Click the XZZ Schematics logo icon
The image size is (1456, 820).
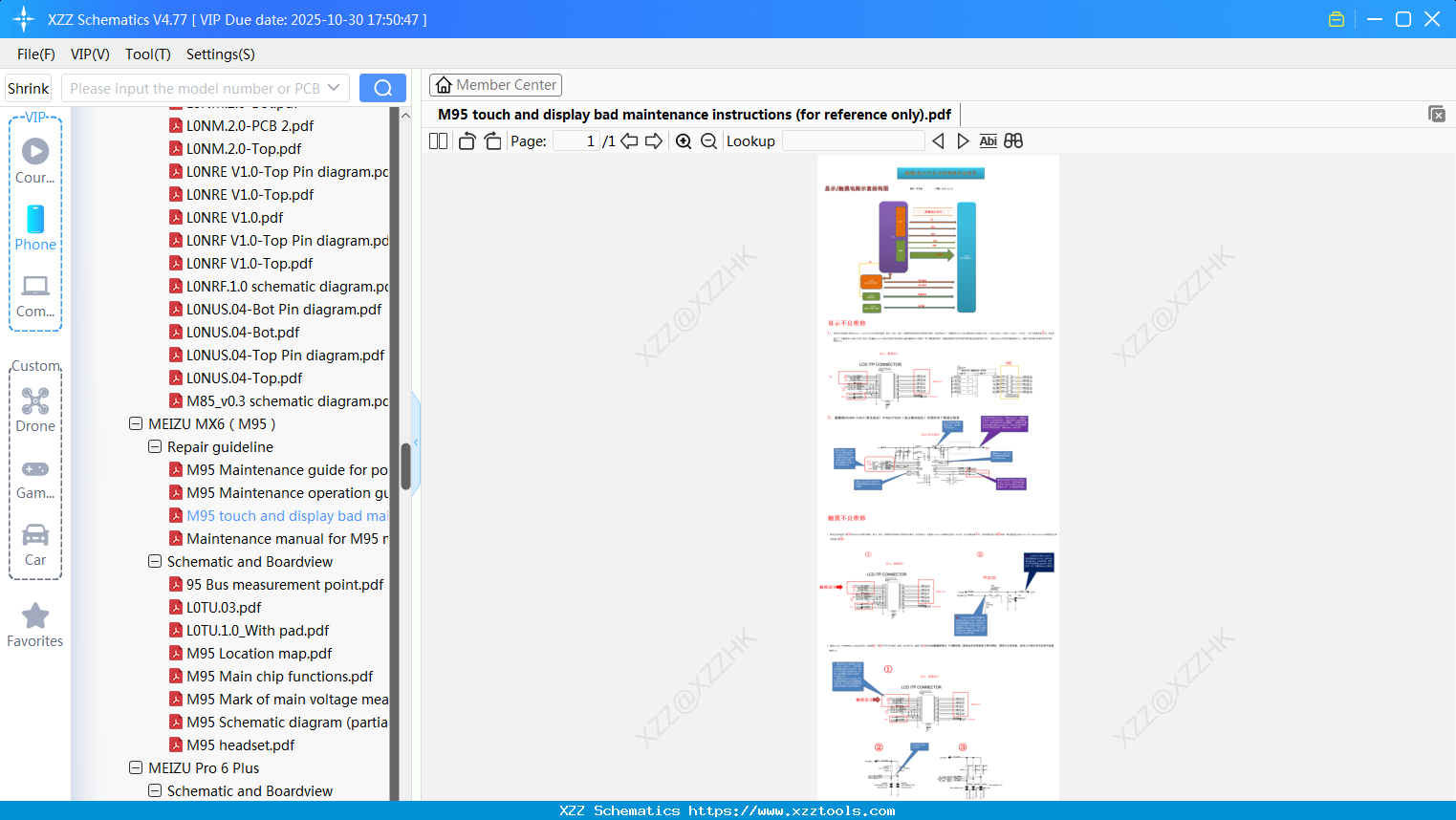[x=24, y=19]
